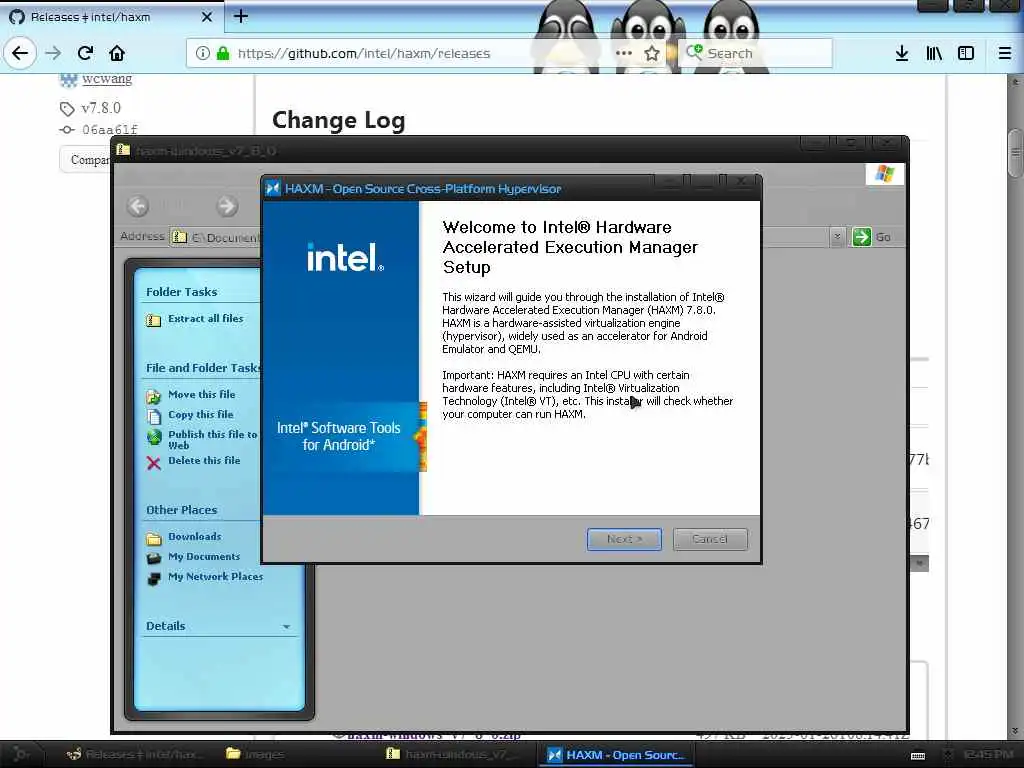
Task: Click Explorer window Back arrow
Action: point(138,206)
